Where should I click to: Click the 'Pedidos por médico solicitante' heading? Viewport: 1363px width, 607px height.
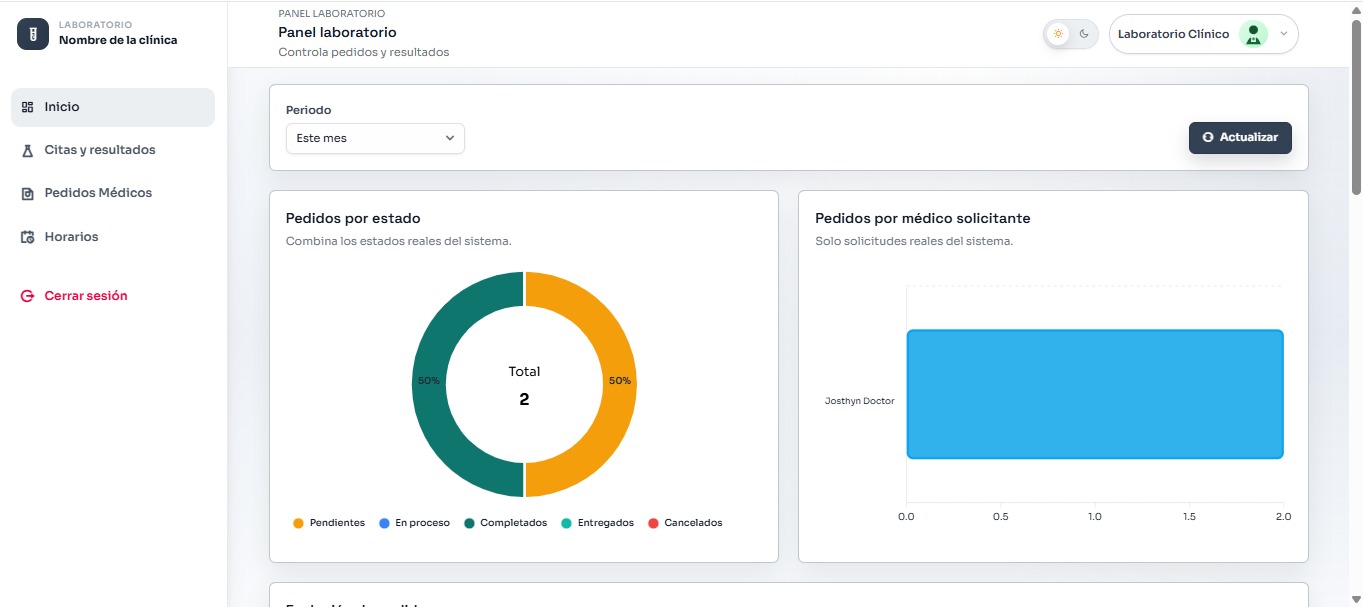click(923, 218)
